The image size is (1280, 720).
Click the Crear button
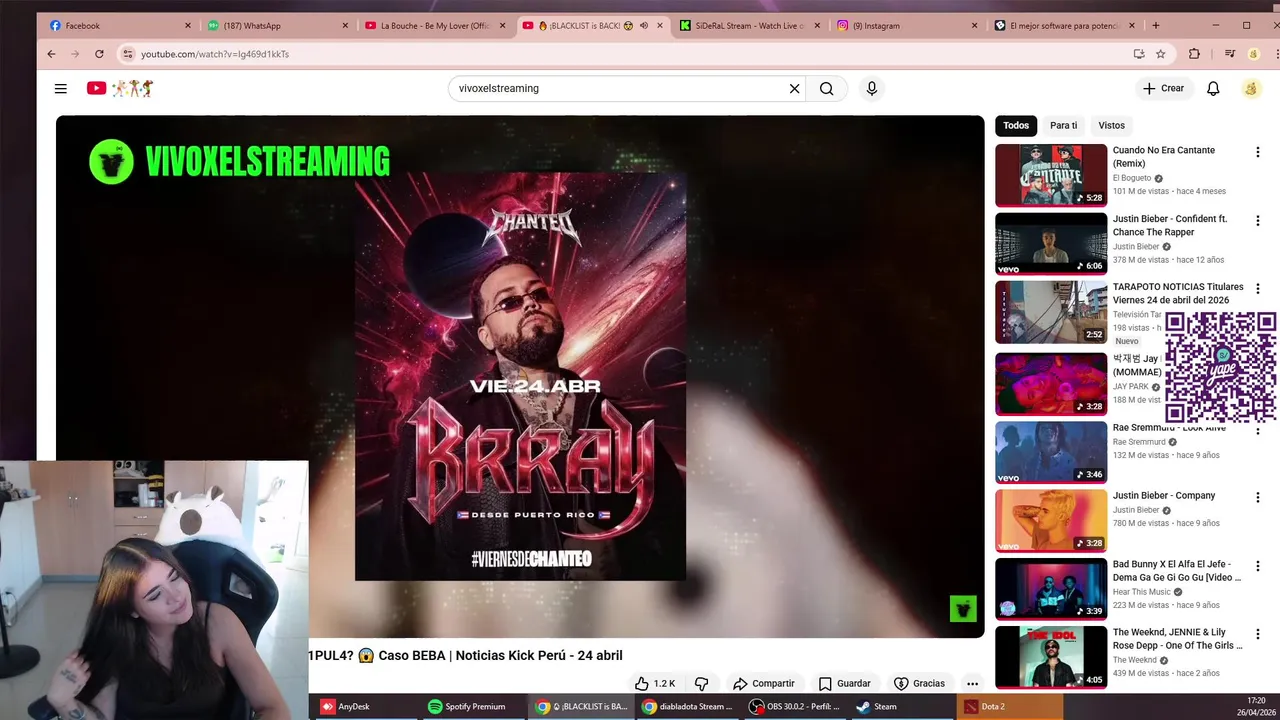(x=1163, y=88)
